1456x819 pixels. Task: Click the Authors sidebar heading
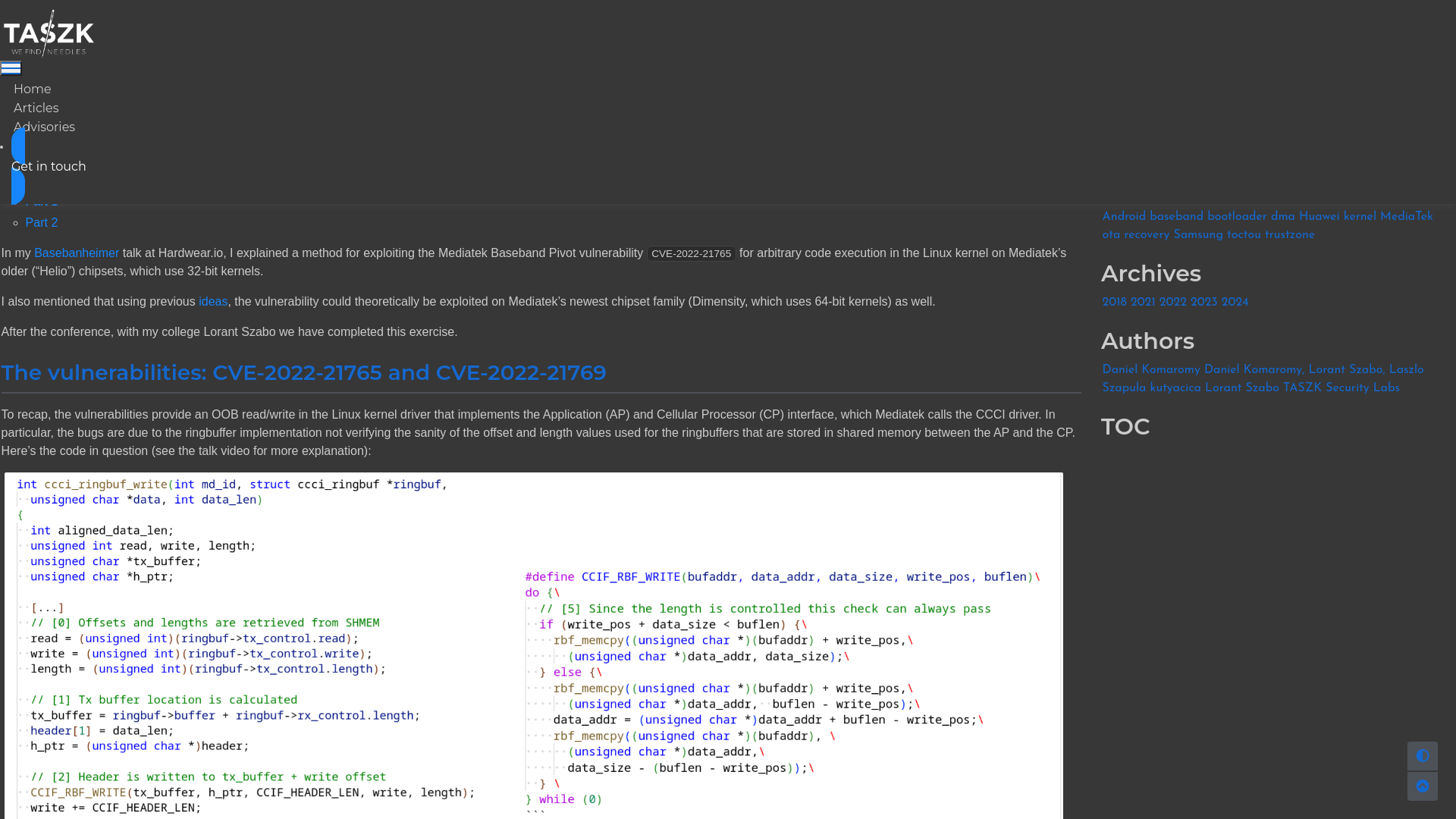[x=1147, y=341]
